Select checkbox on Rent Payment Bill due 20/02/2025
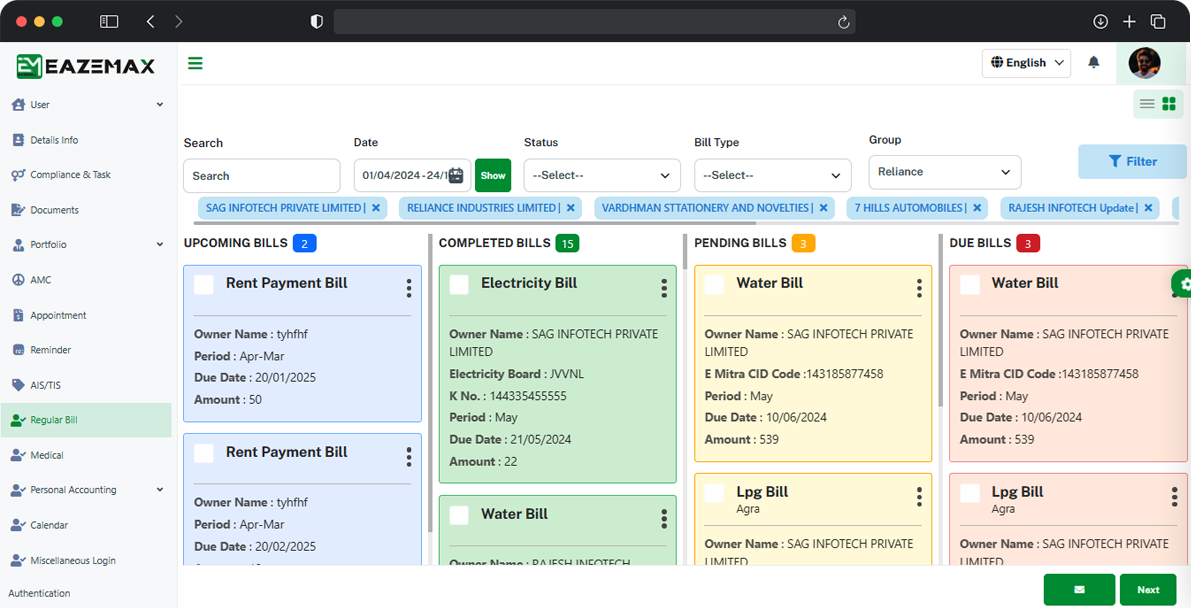 [x=204, y=453]
